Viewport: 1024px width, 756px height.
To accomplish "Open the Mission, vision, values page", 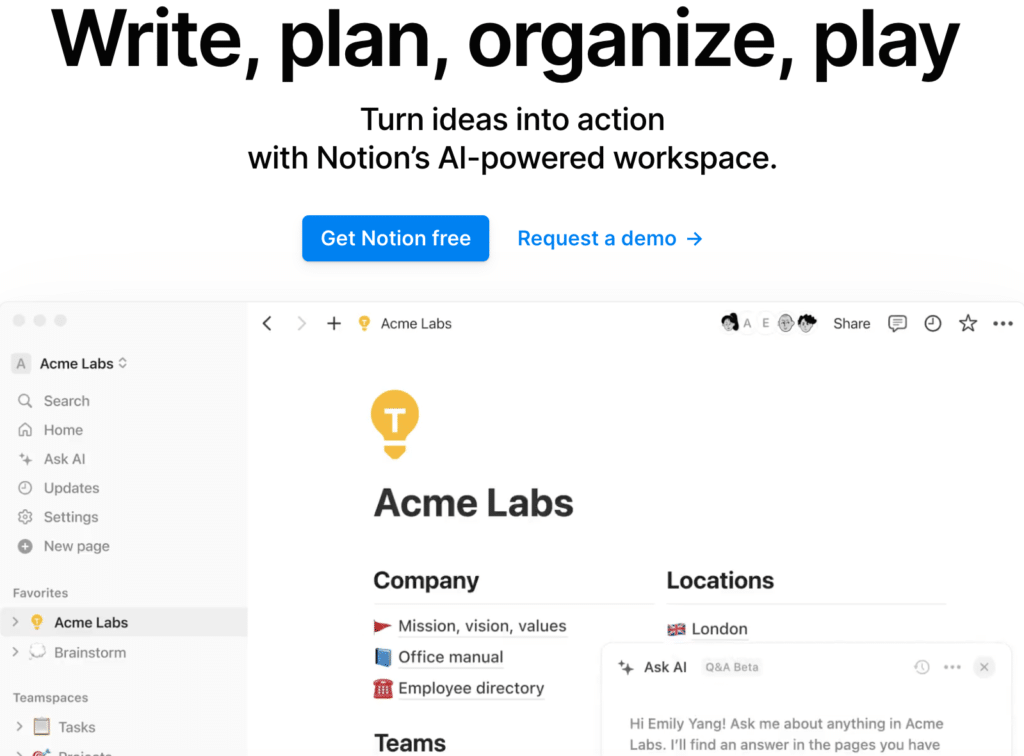I will click(x=482, y=626).
